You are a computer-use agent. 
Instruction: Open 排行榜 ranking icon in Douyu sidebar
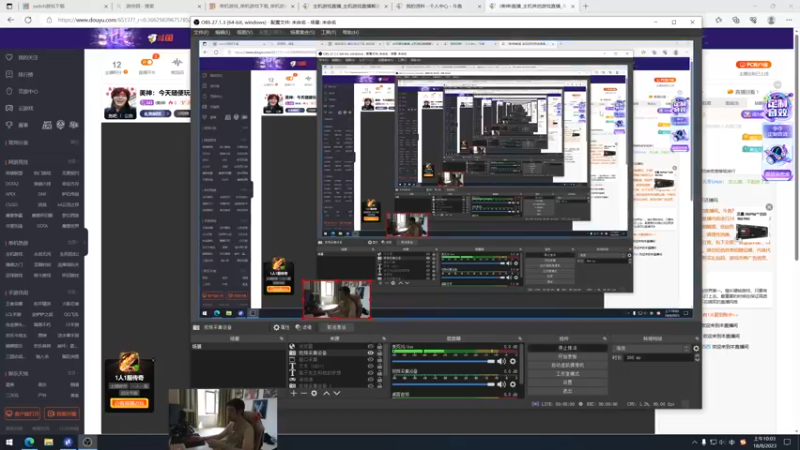(9, 74)
